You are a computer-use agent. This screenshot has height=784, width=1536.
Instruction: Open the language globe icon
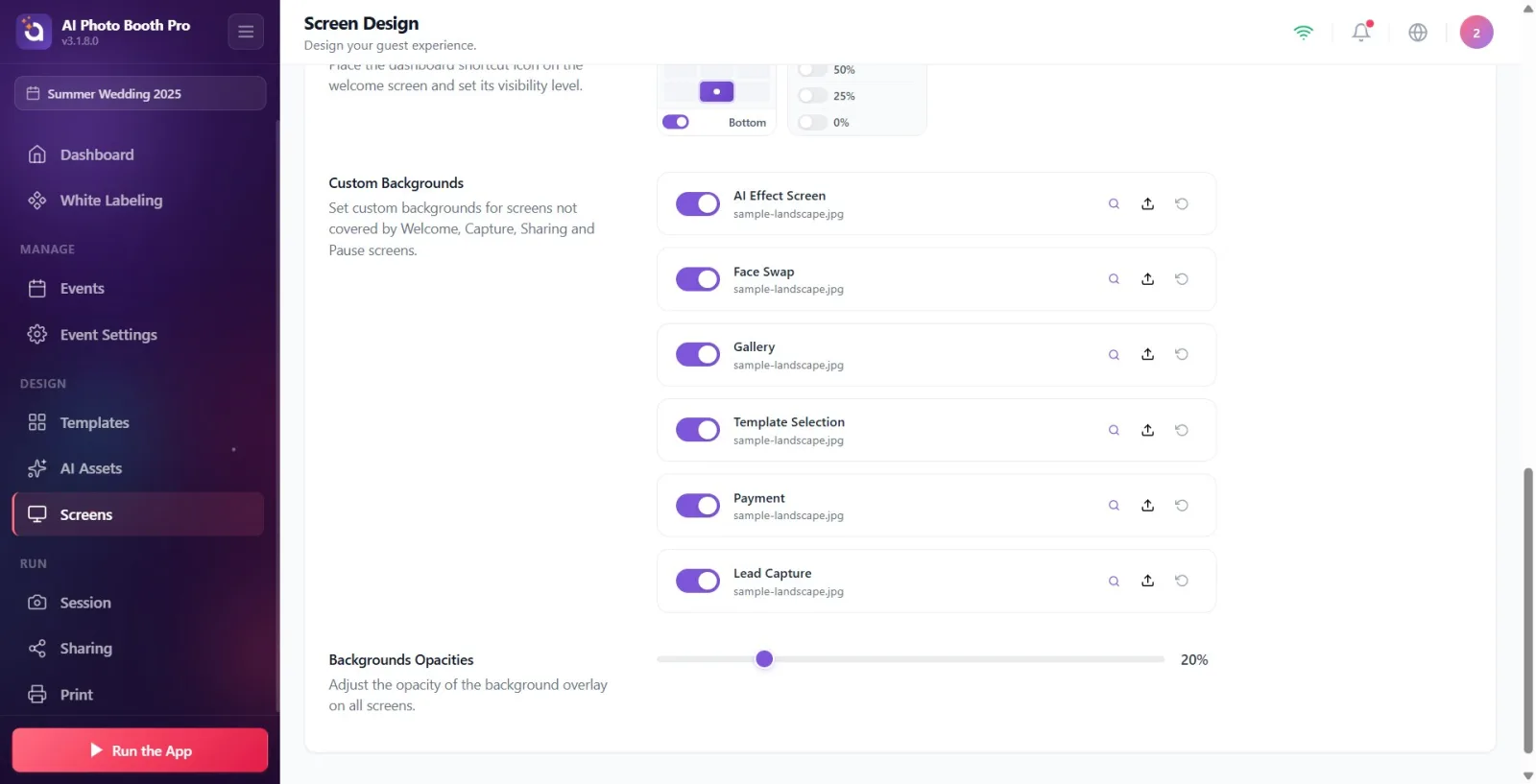(1418, 32)
